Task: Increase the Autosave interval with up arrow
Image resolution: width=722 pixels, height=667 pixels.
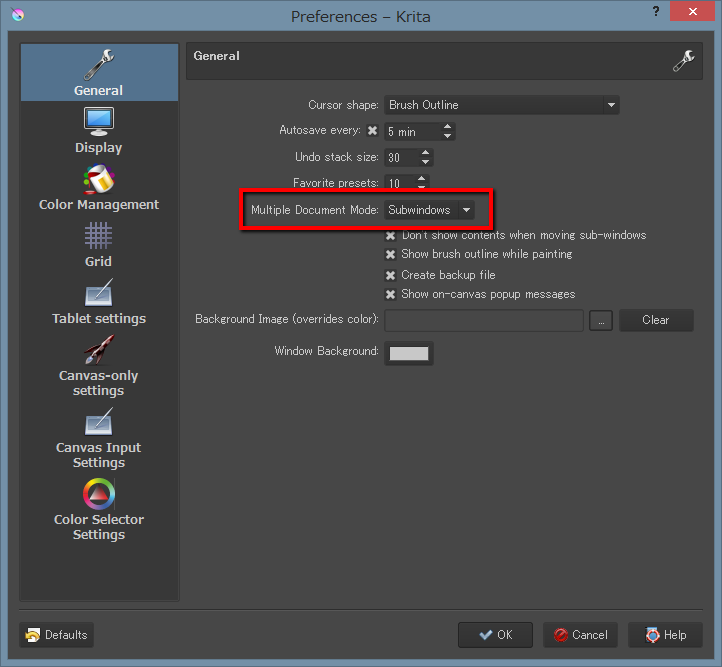Action: (x=447, y=127)
